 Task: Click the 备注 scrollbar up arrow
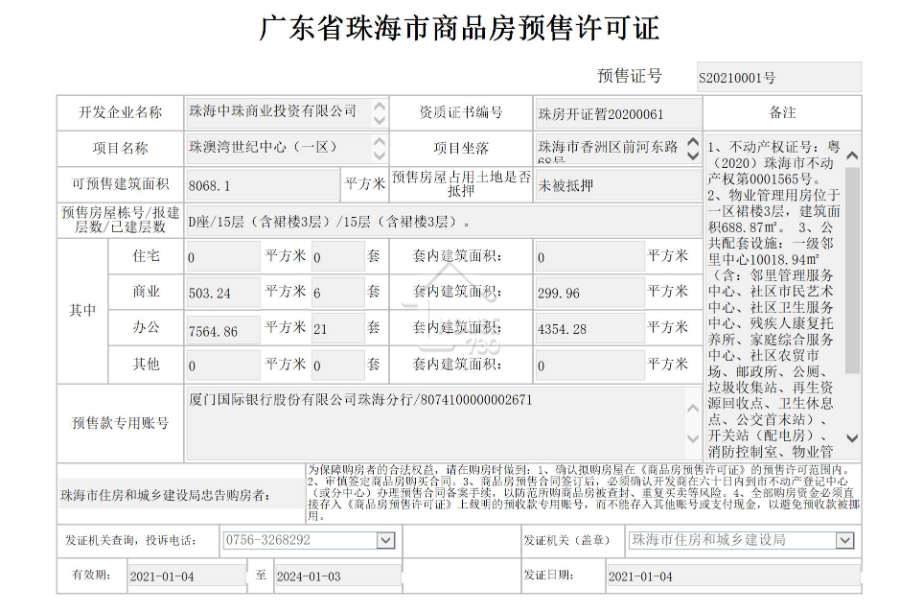coord(852,155)
